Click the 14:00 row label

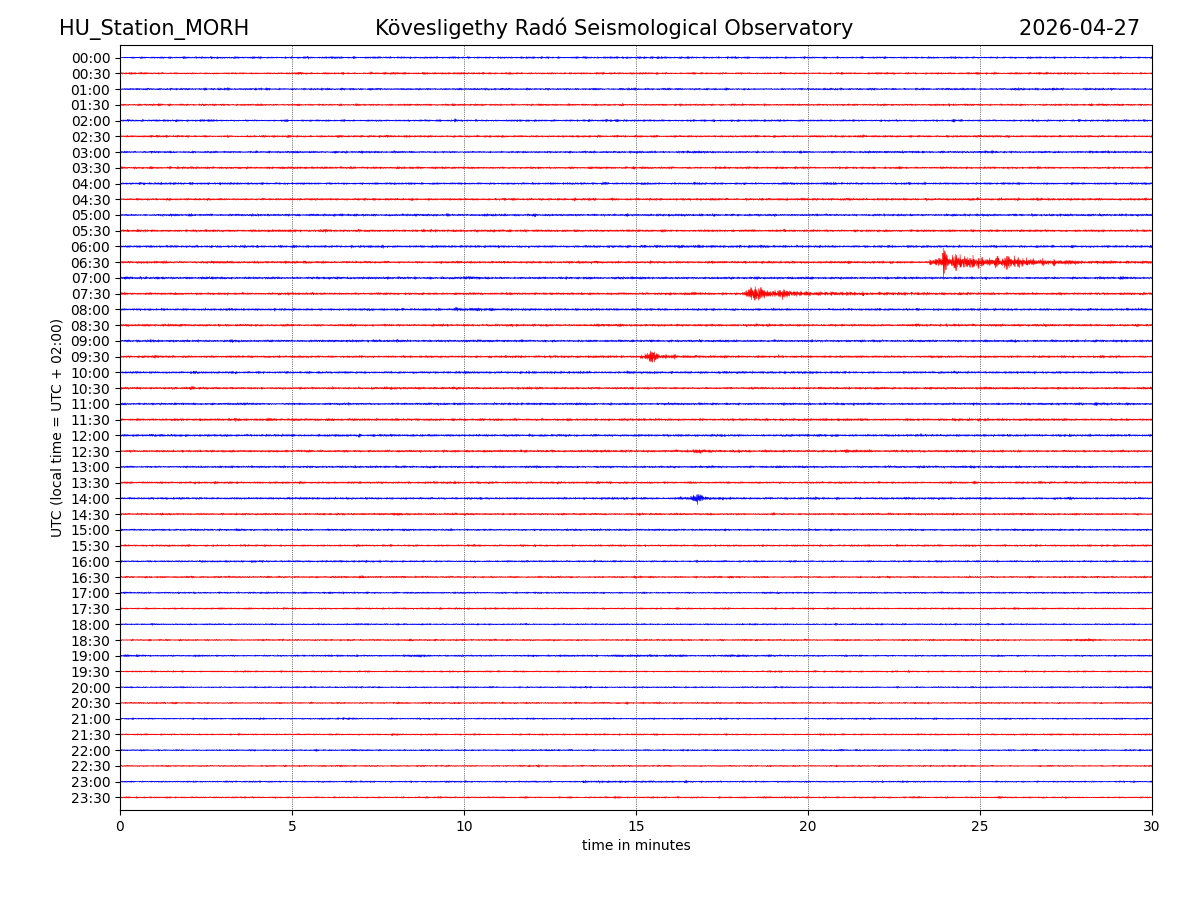point(91,499)
